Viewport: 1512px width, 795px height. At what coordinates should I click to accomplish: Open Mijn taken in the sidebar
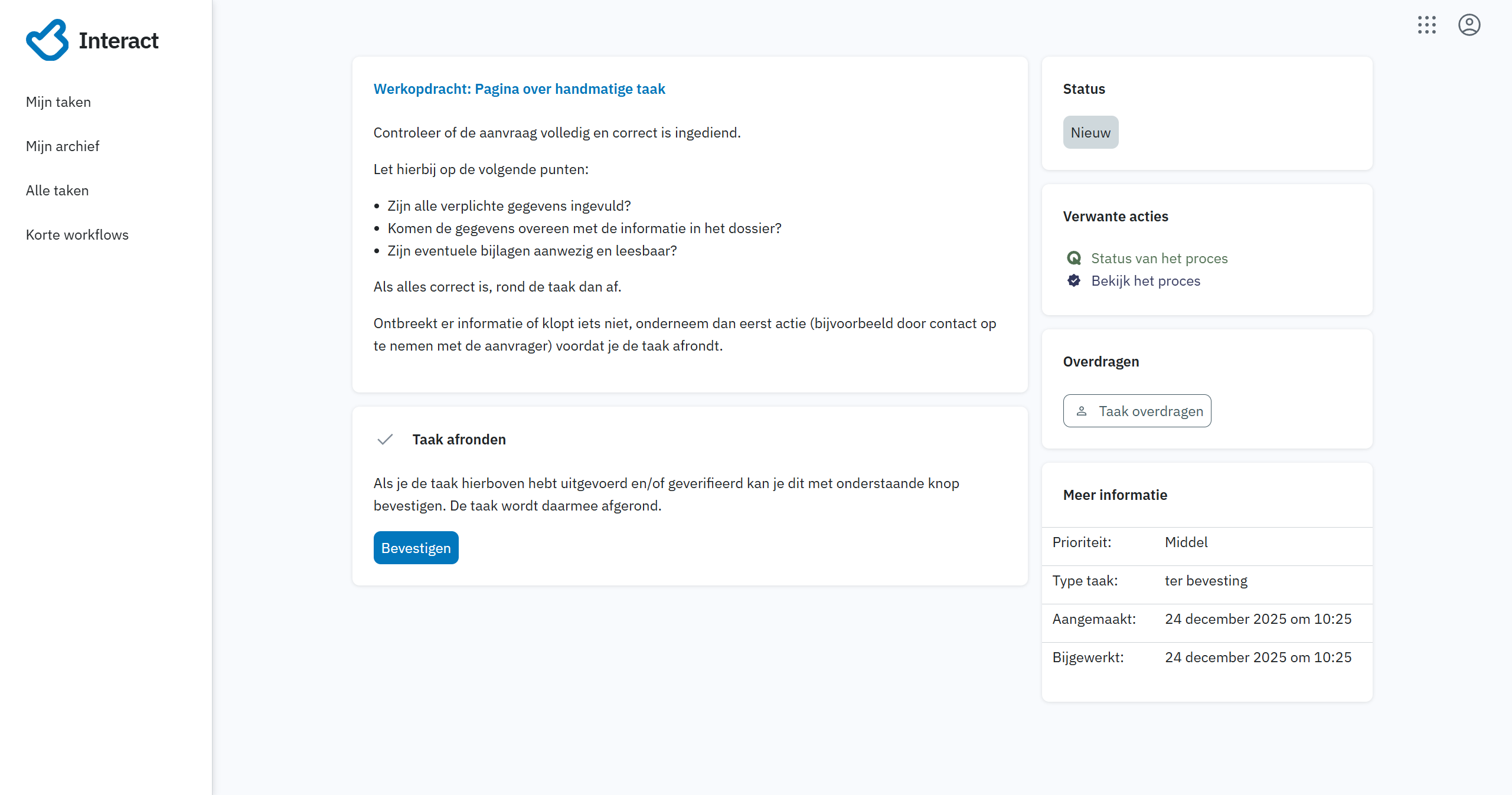coord(58,102)
